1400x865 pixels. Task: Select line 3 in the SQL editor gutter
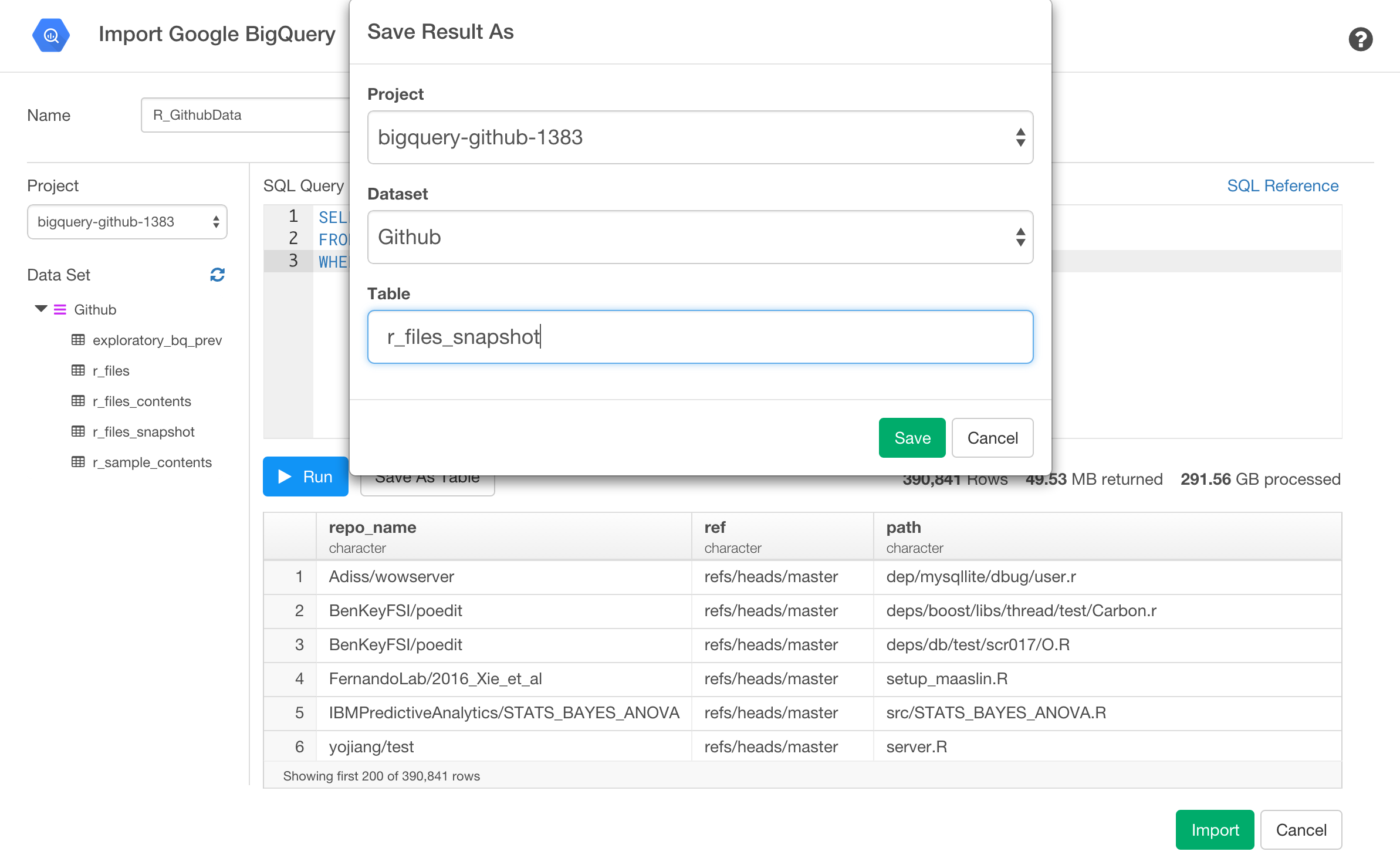click(293, 261)
